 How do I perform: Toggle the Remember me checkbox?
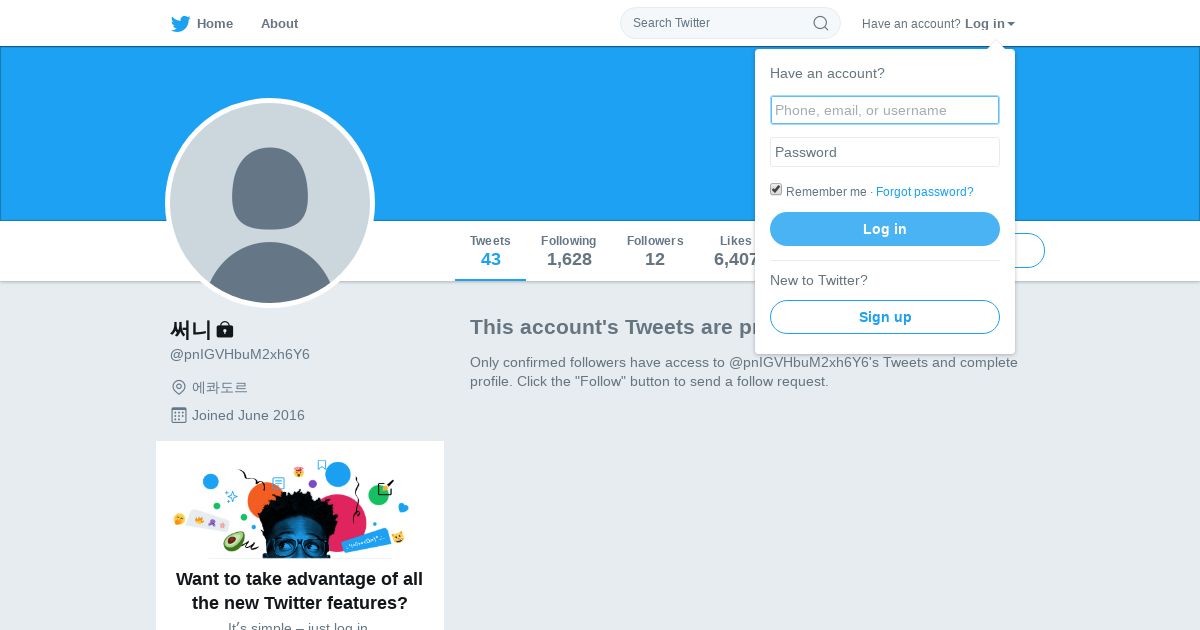point(776,190)
